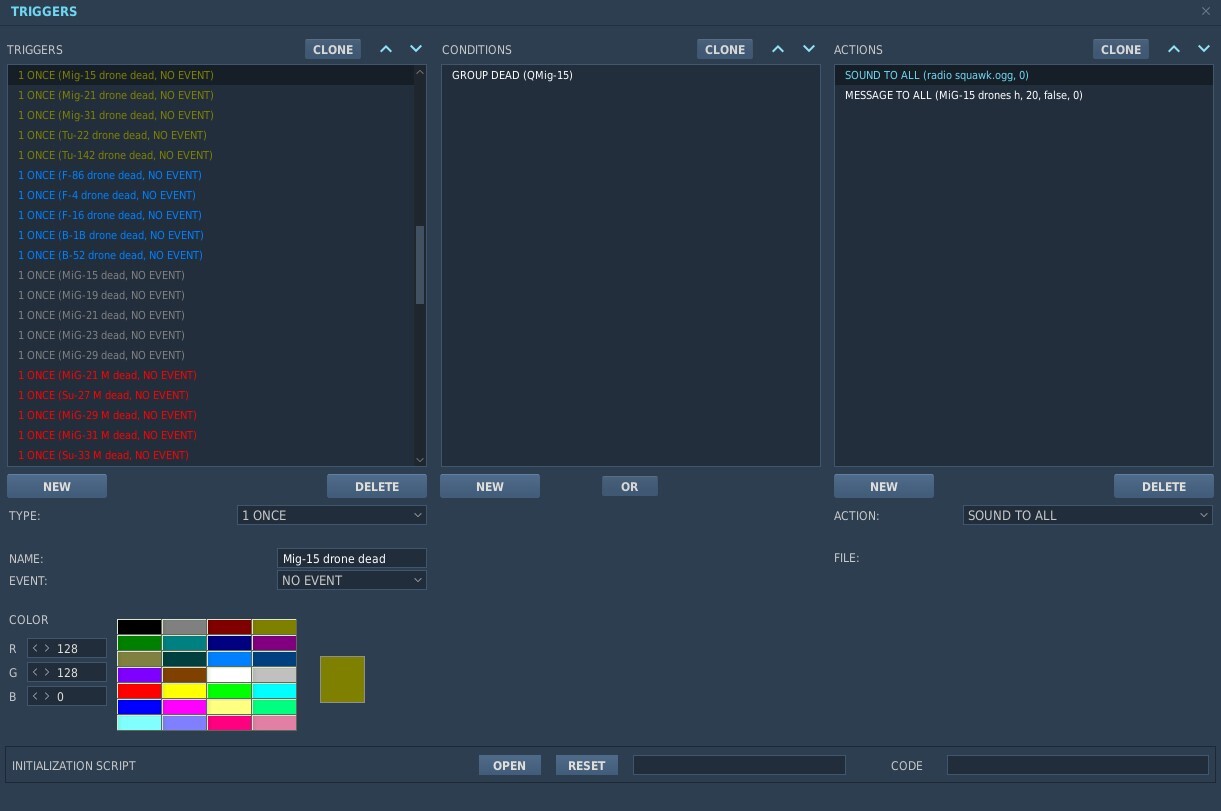The width and height of the screenshot is (1221, 811).
Task: Delete the selected action
Action: 1164,486
